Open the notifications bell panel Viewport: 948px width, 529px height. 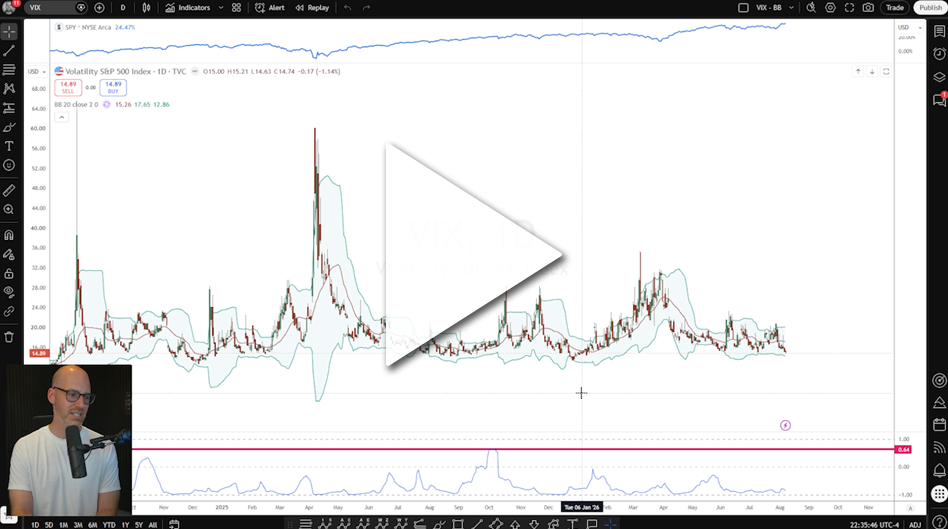939,470
